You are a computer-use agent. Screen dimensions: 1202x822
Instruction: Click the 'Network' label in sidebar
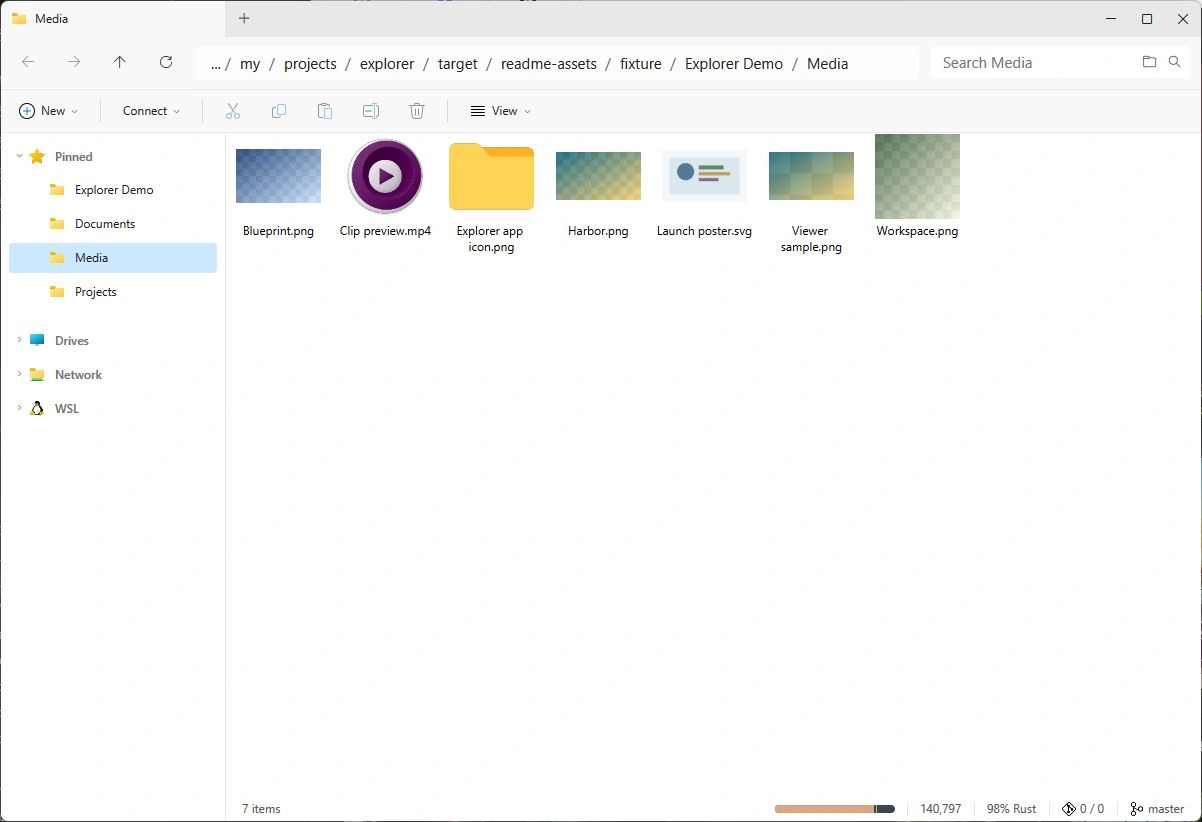[x=78, y=375]
